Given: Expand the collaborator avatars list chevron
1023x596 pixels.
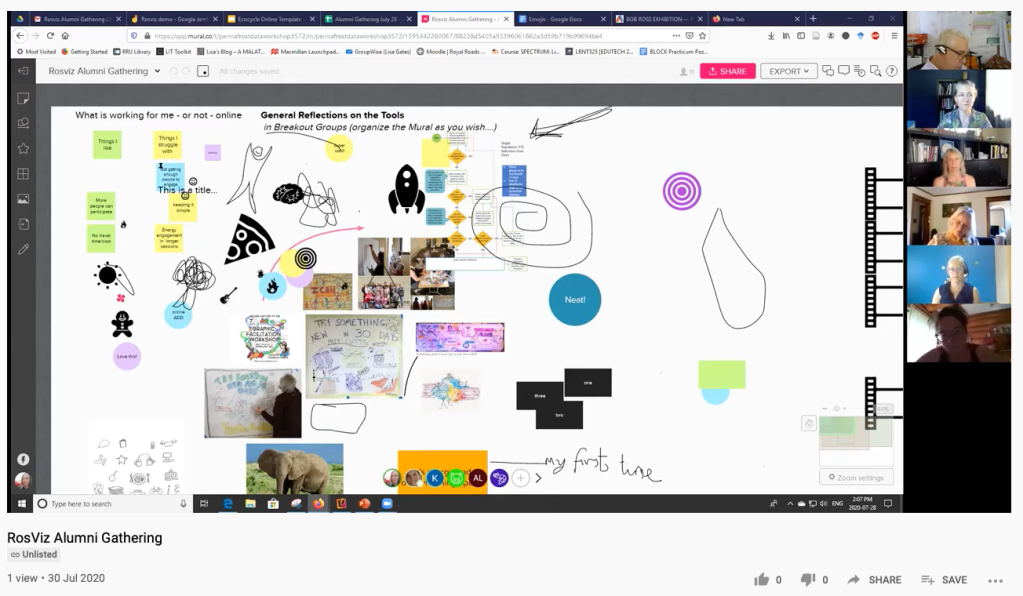Looking at the screenshot, I should (x=538, y=478).
